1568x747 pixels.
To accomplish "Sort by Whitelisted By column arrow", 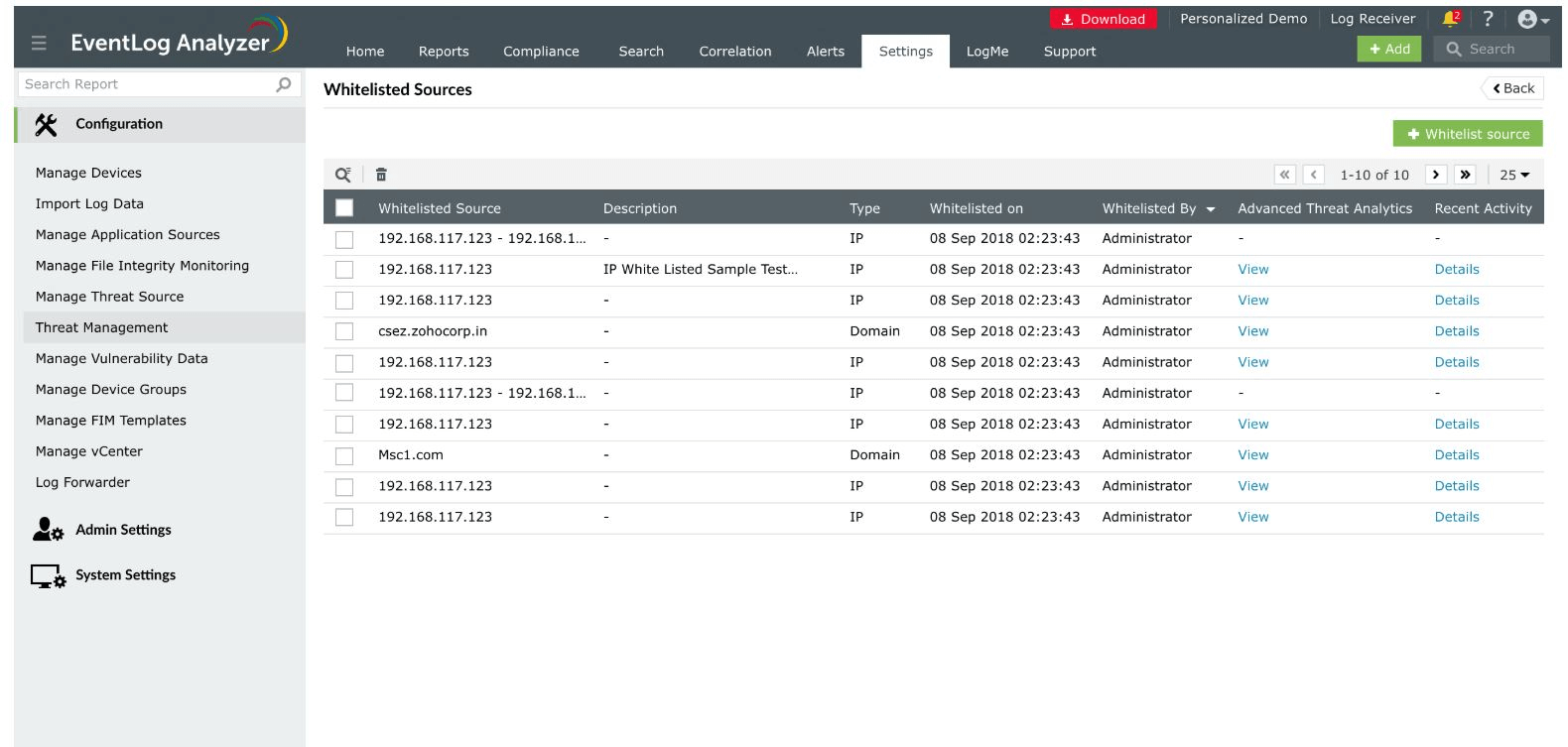I will (x=1211, y=209).
